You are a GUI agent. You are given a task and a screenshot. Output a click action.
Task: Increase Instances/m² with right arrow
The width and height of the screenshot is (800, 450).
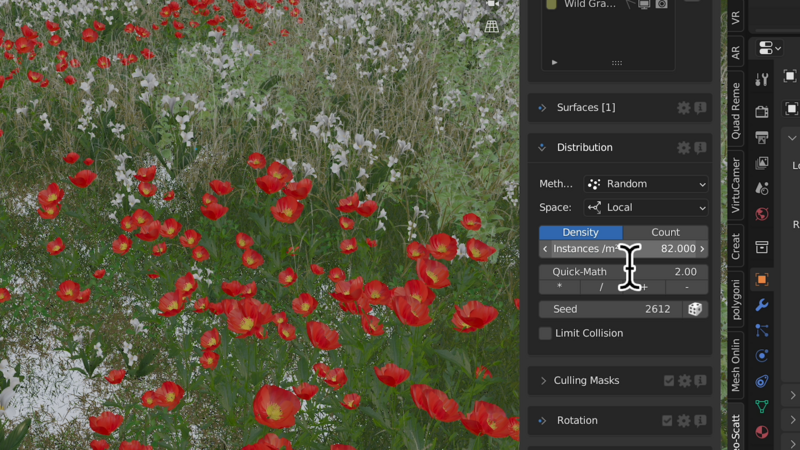click(703, 249)
